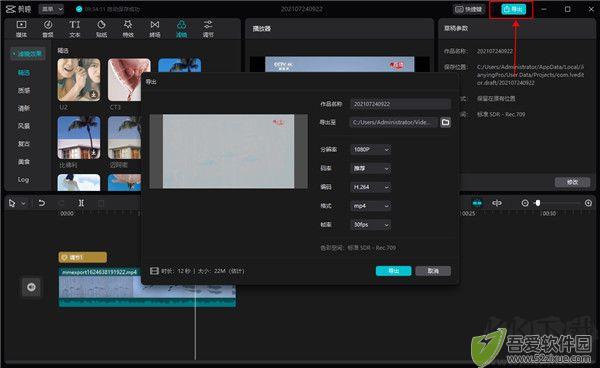Screen dimensions: 600x368
Task: Expand the 1080P resolution dropdown
Action: point(370,149)
